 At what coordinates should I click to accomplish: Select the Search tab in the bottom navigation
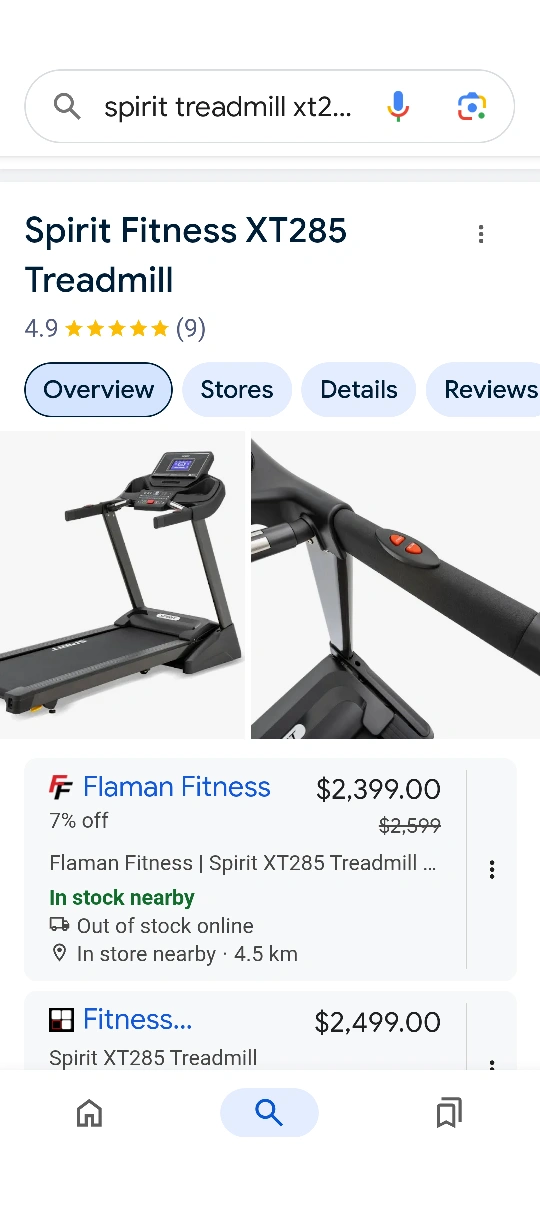pyautogui.click(x=269, y=1112)
